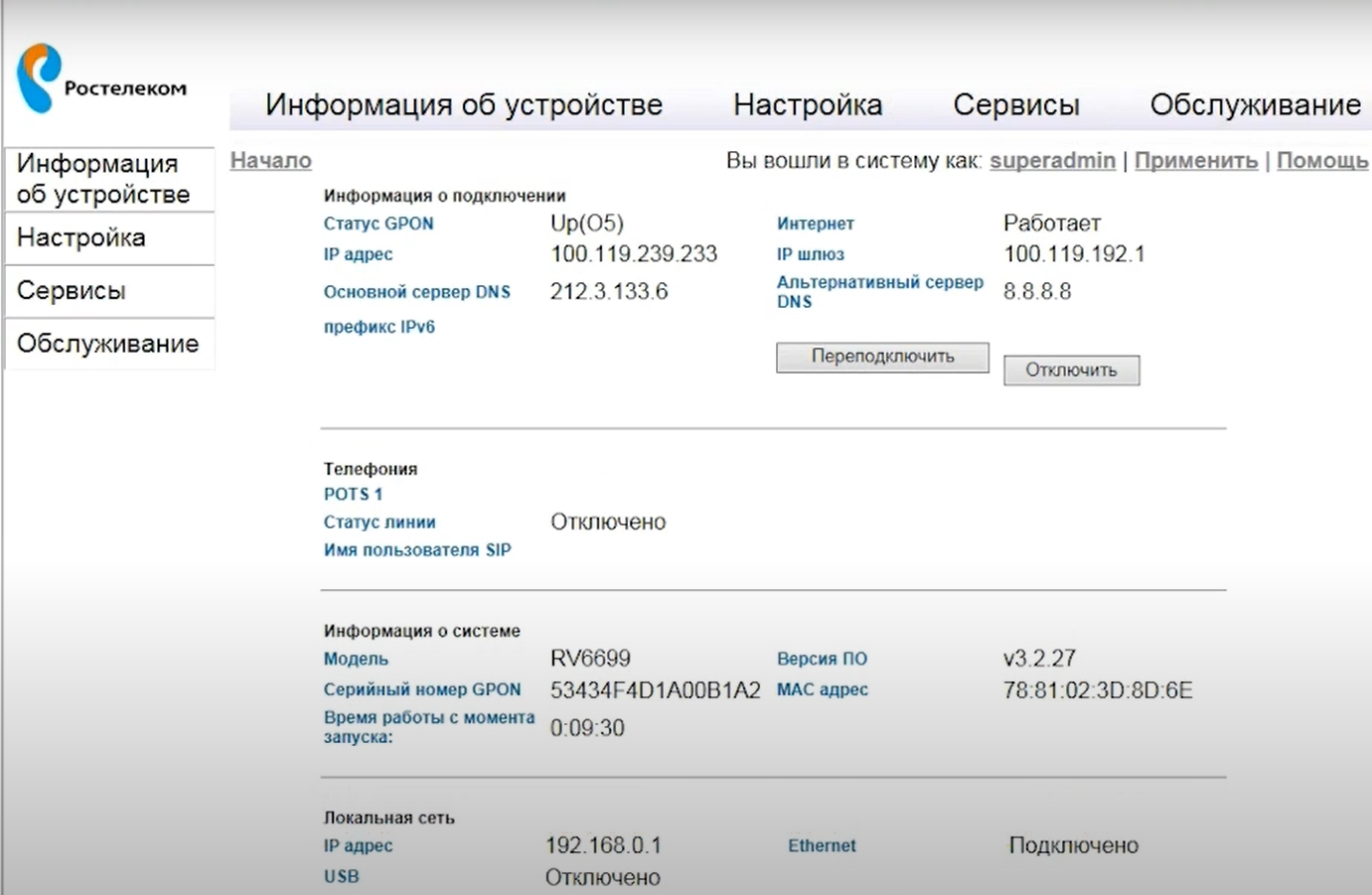Click the GPON serial number value
Viewport: 1372px width, 895px height.
pos(655,690)
